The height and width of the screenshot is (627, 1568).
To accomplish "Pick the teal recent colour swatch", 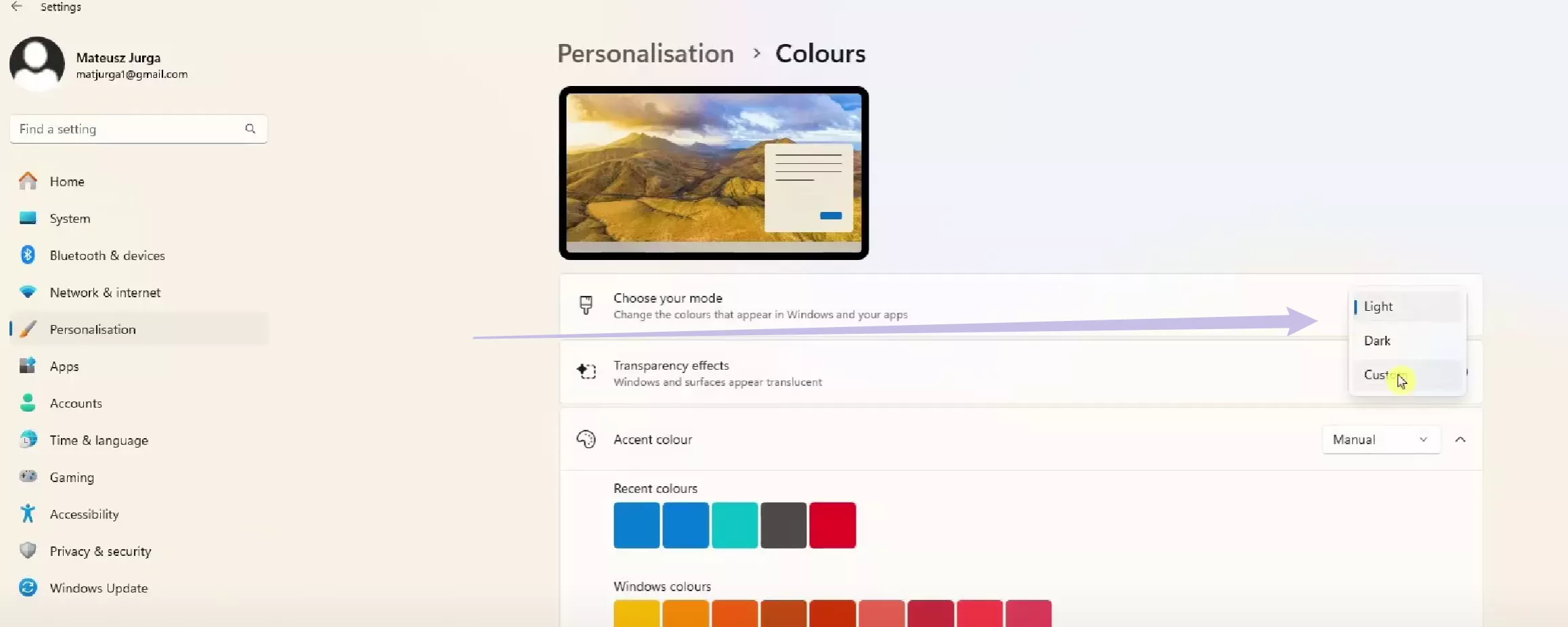I will tap(735, 525).
